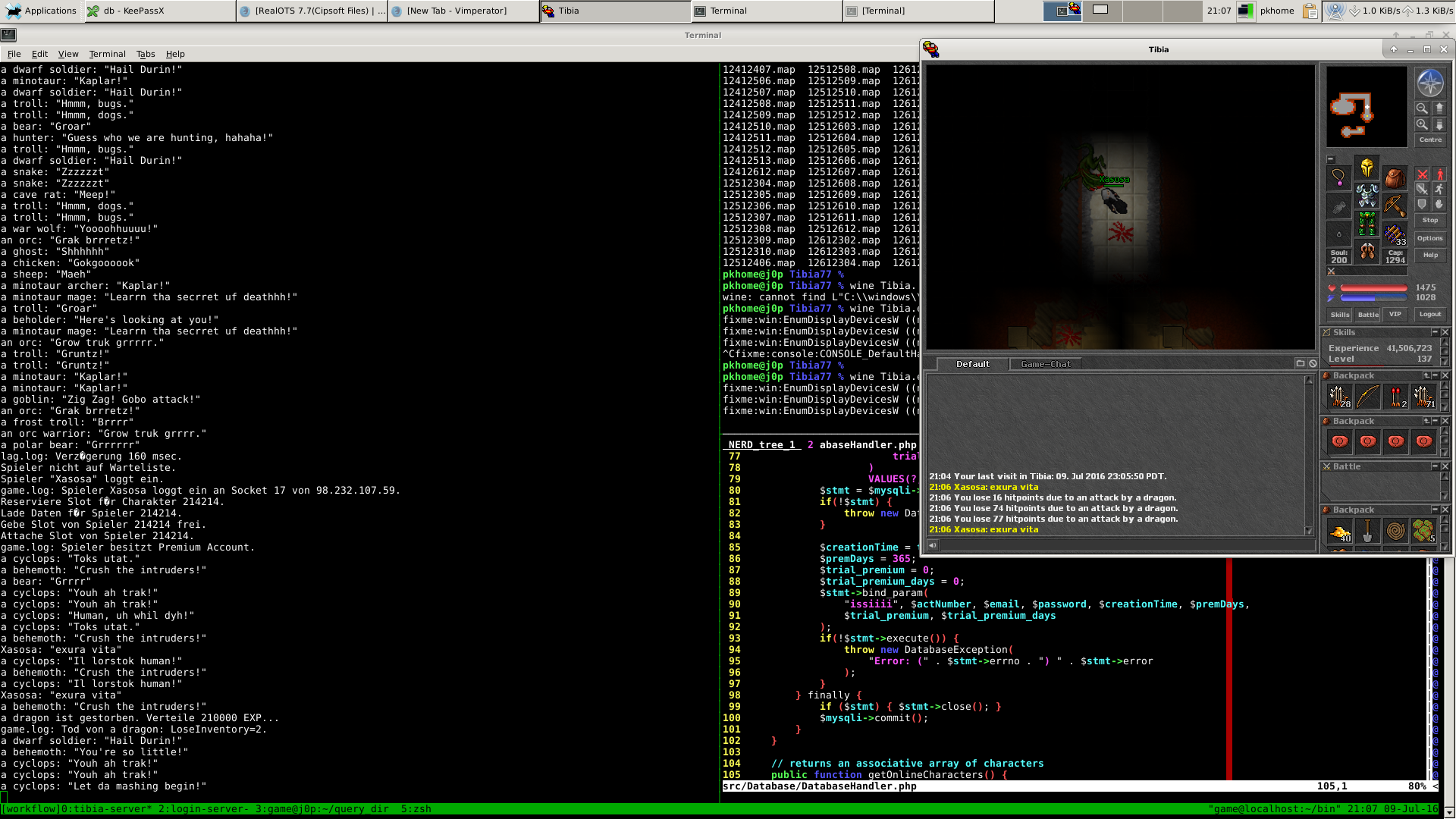
Task: Select the plate armor slot
Action: tap(1367, 196)
